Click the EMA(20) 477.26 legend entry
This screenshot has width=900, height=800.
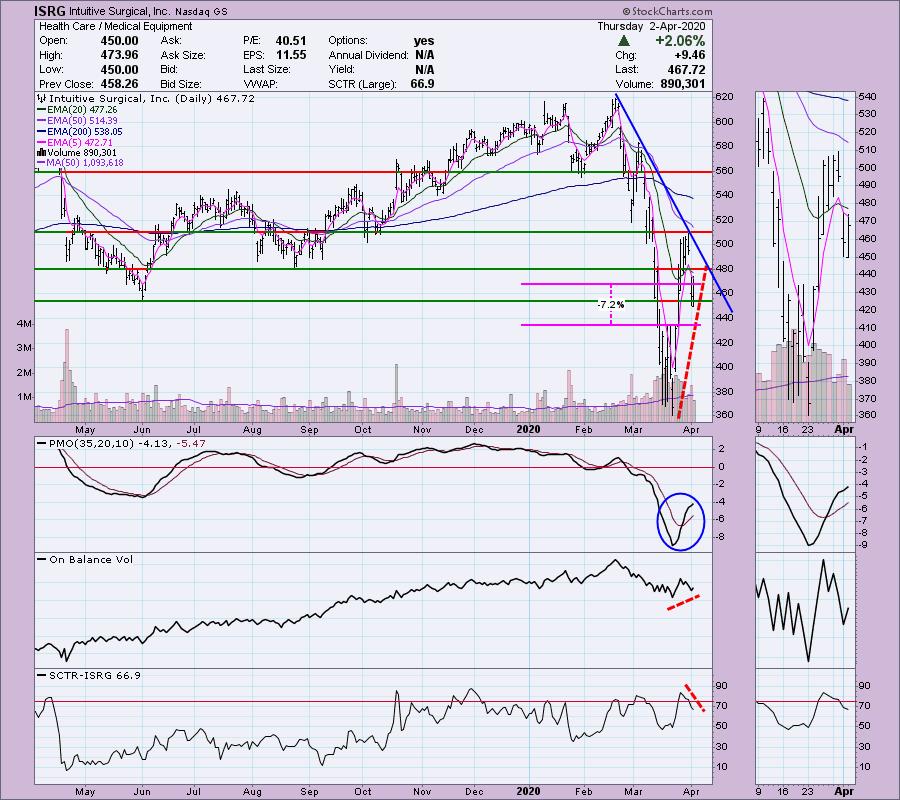(x=77, y=110)
